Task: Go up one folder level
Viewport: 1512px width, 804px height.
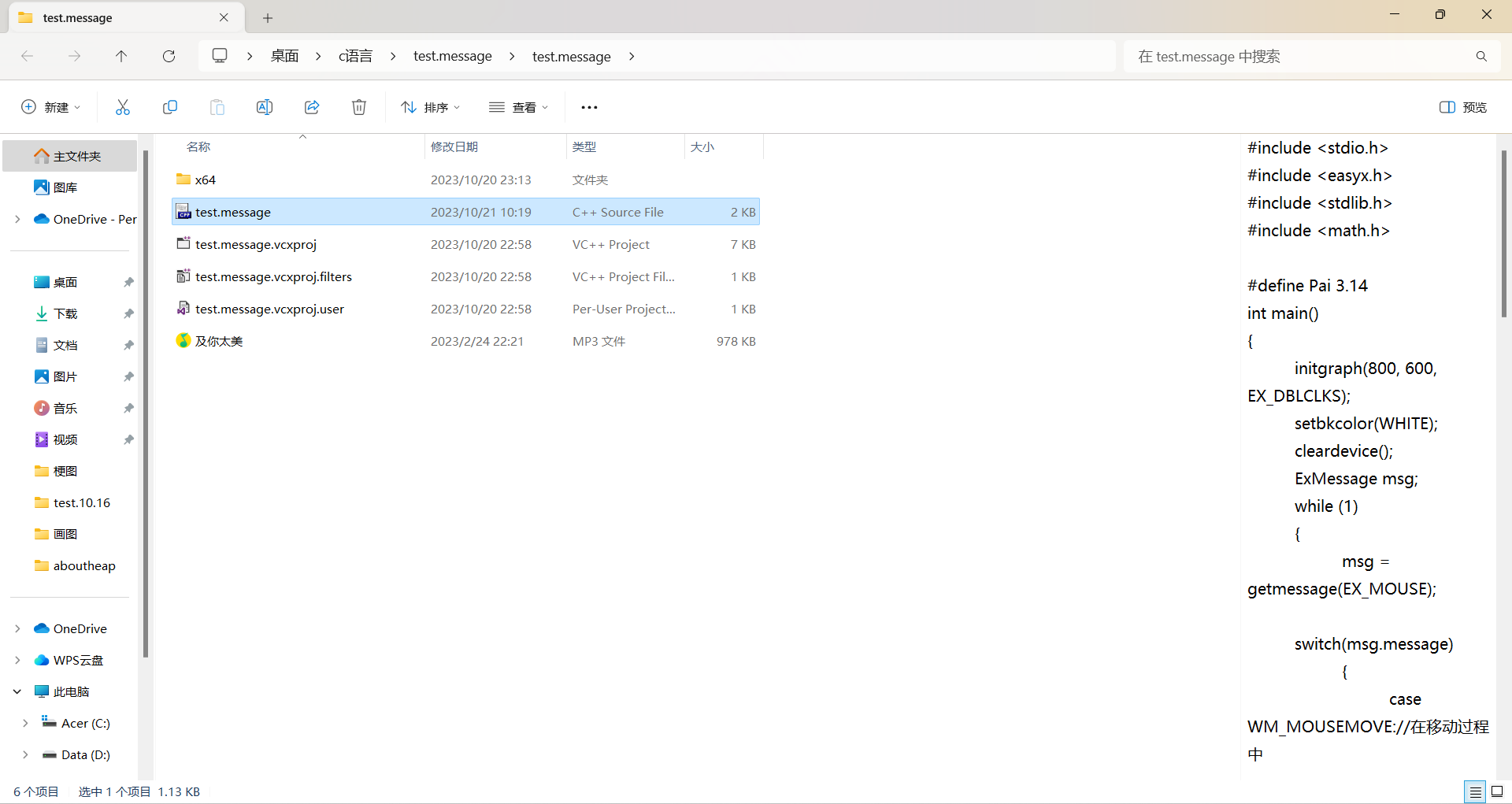Action: click(x=121, y=56)
